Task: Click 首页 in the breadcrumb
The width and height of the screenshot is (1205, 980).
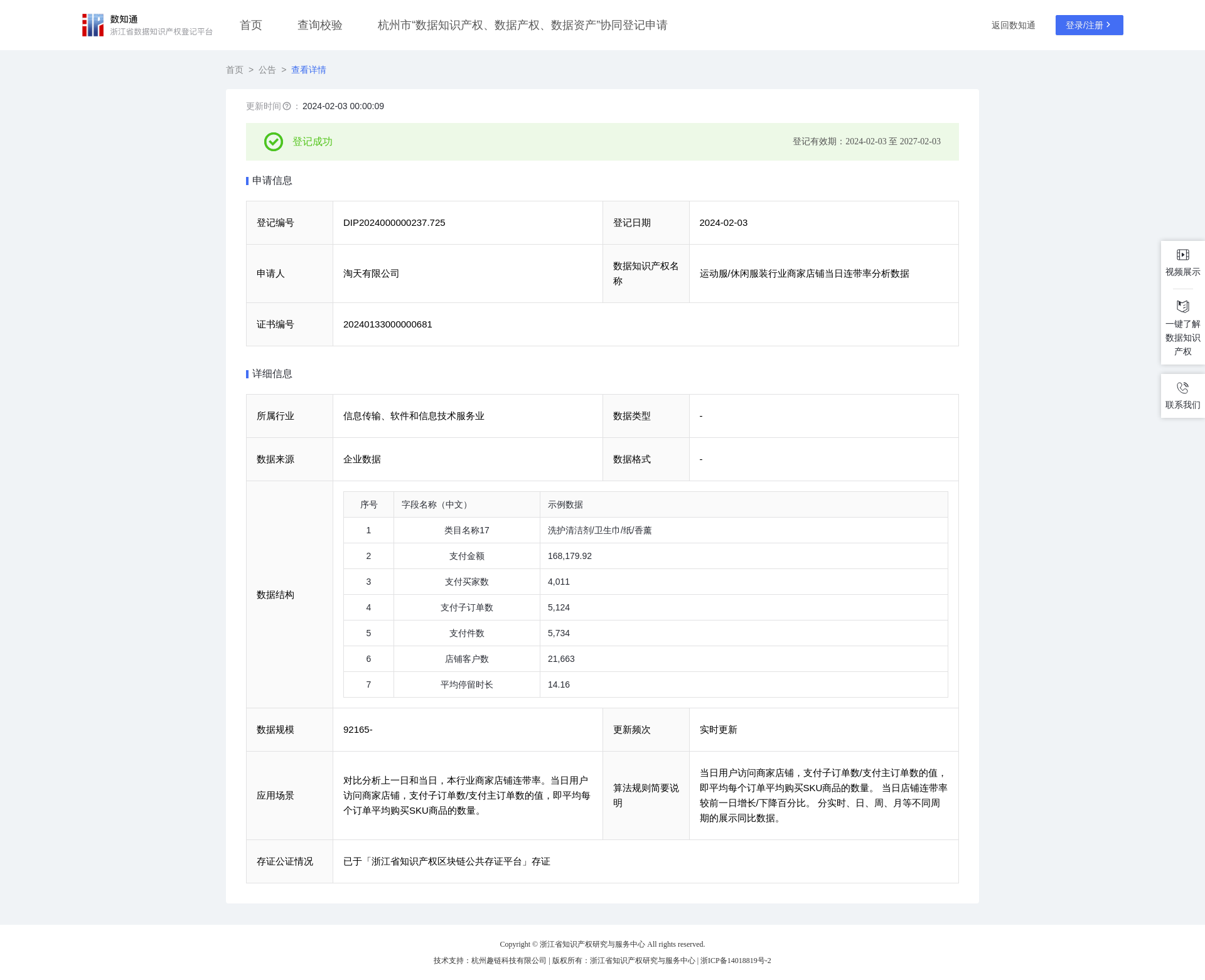Action: (x=235, y=70)
